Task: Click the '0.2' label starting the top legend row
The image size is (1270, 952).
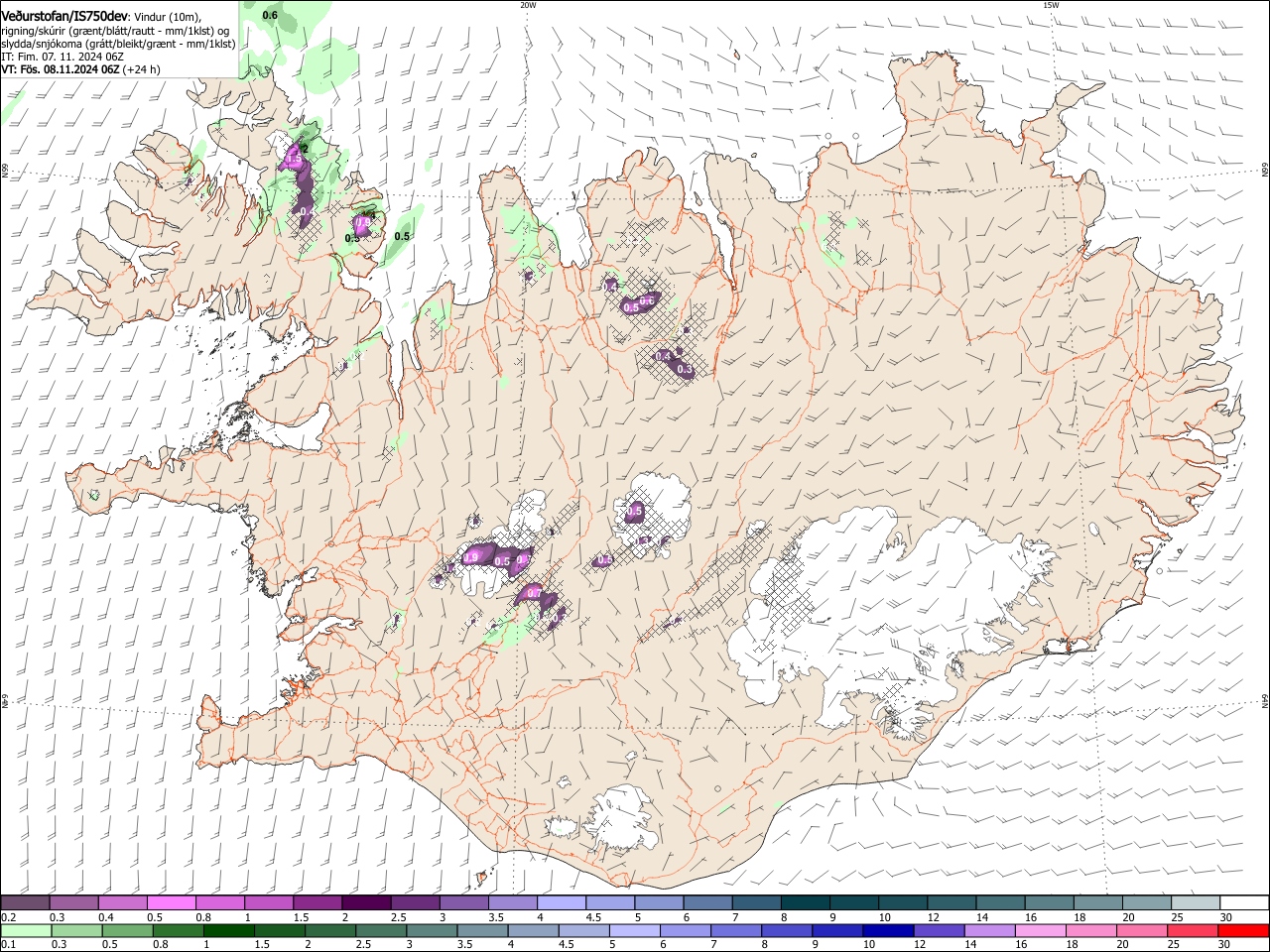Action: point(8,916)
